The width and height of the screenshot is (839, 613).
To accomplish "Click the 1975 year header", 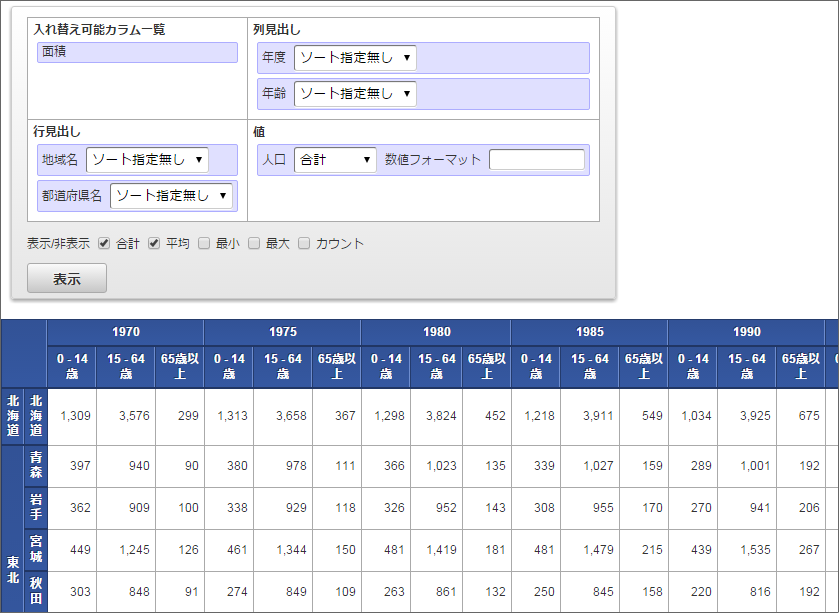I will point(283,332).
